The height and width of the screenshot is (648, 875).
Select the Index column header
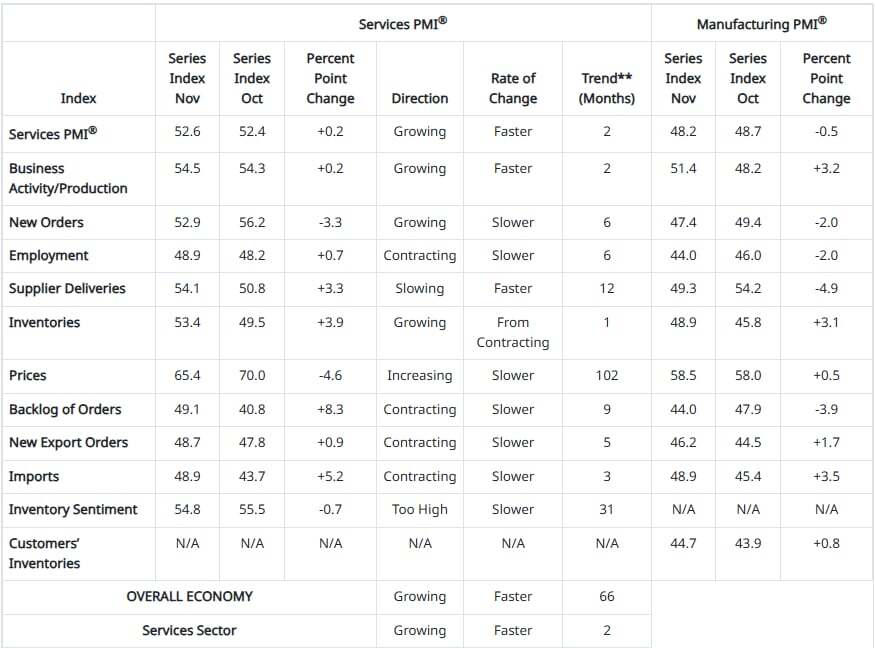pyautogui.click(x=78, y=98)
